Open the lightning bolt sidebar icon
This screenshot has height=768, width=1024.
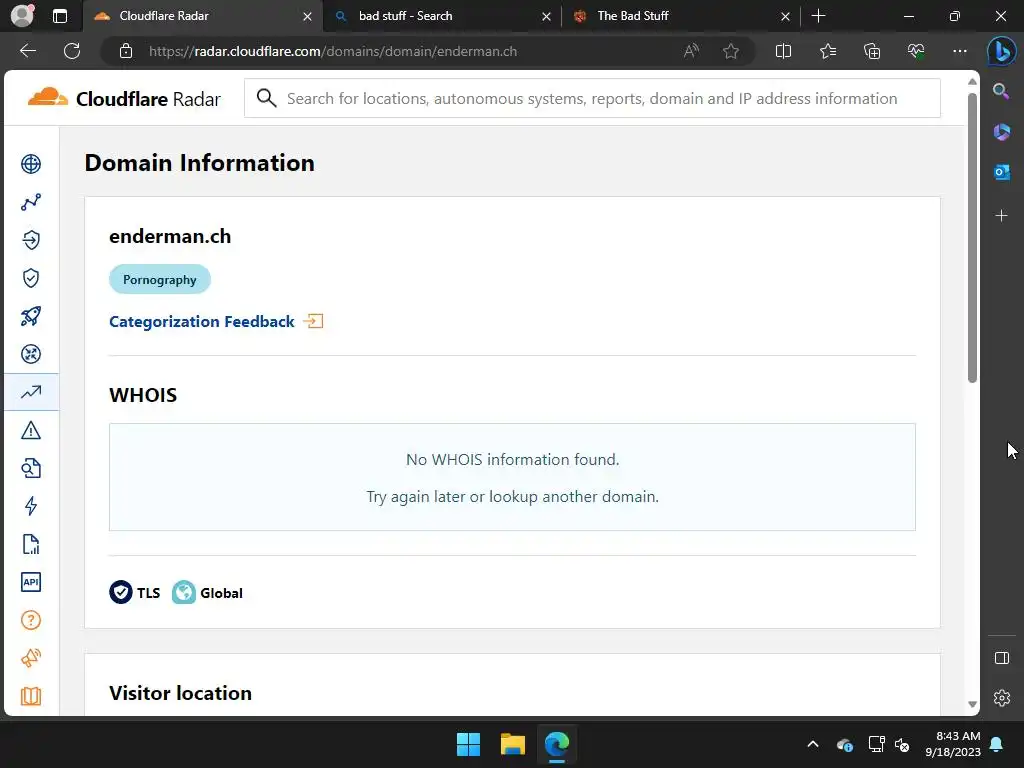[x=31, y=506]
